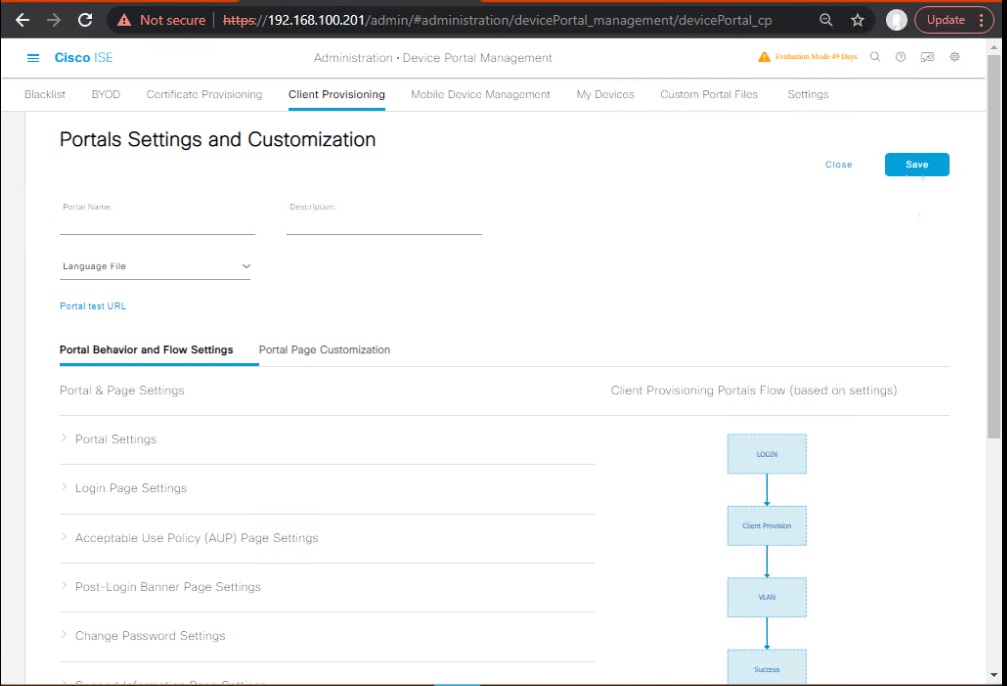Click the LOGIN flow box
This screenshot has height=686, width=1007.
[x=767, y=454]
